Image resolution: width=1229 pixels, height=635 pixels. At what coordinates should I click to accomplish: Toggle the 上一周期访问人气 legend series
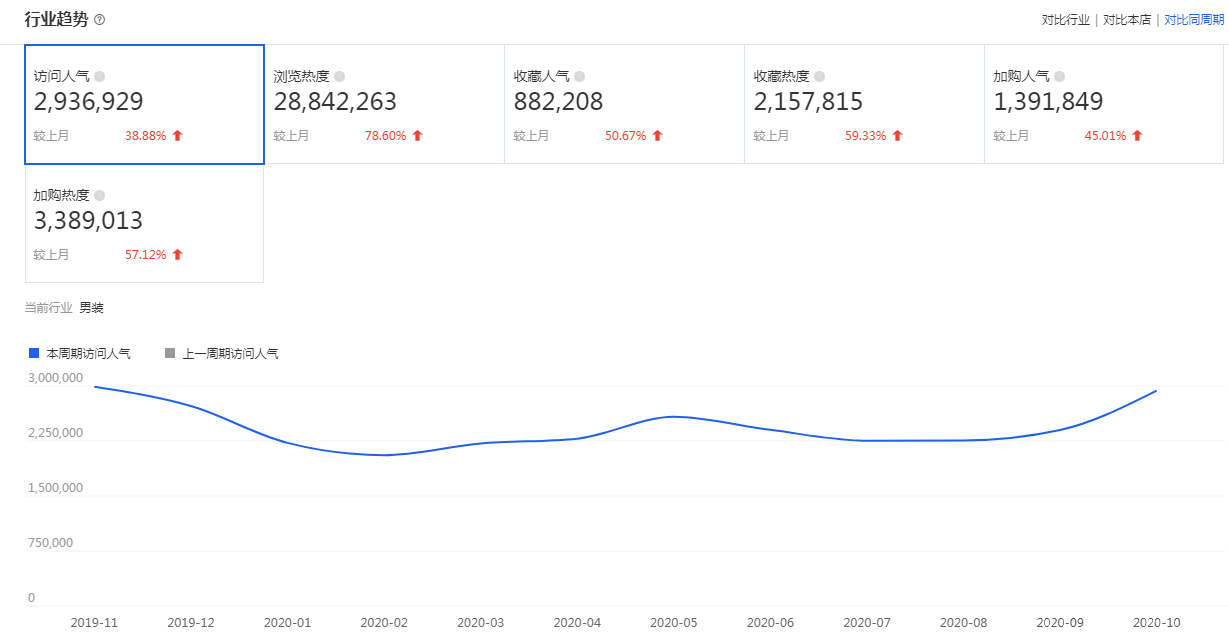[x=229, y=353]
